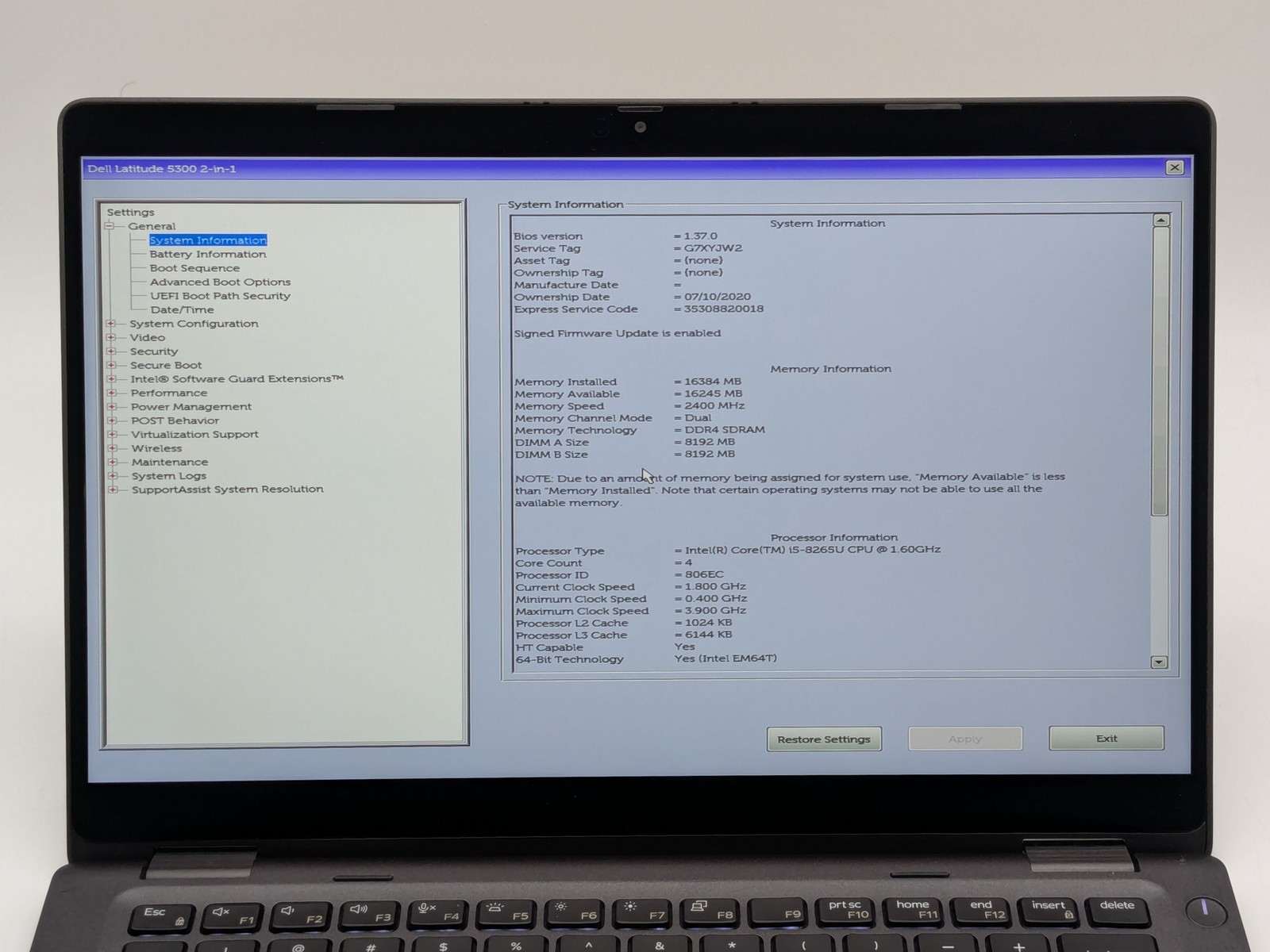
Task: Click Signed Firmware Update is enabled text
Action: [618, 333]
